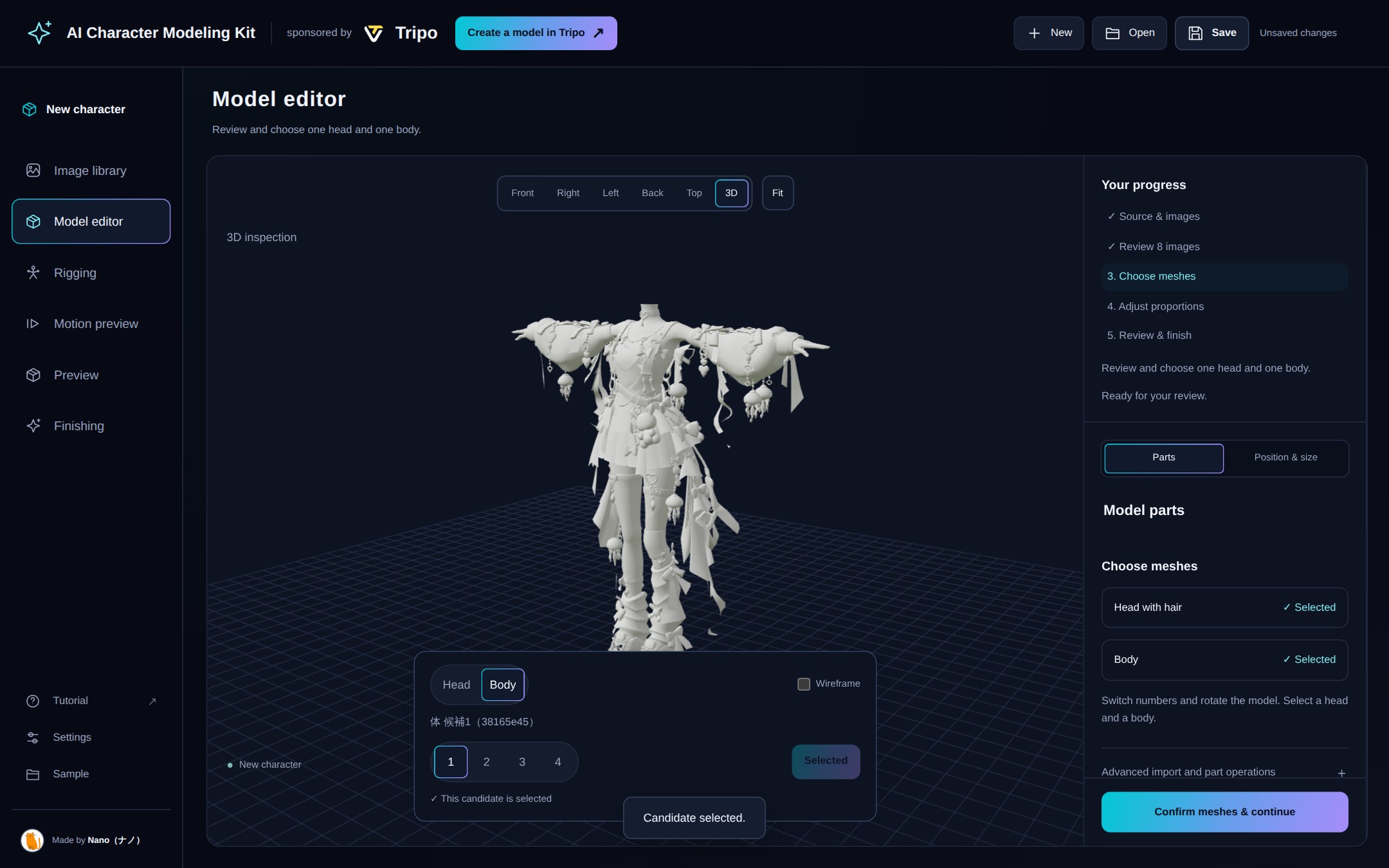Select the 3D view tab
Screen dimensions: 1389x868
[732, 193]
